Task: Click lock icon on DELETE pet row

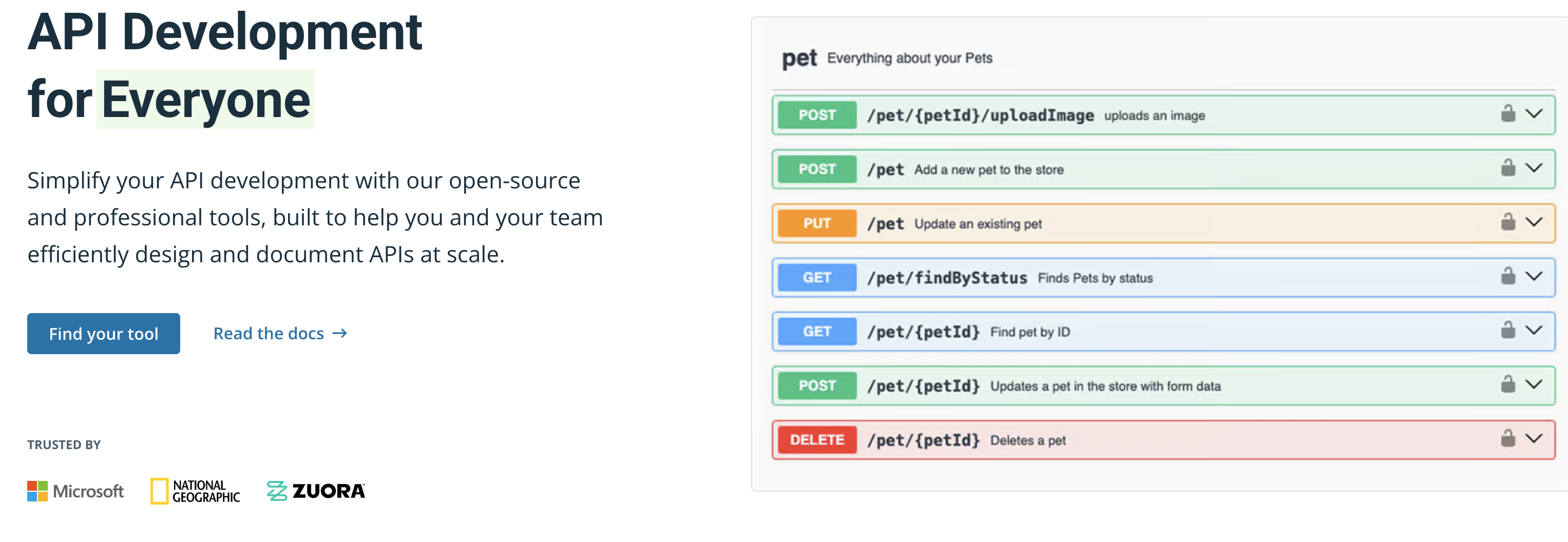Action: 1507,439
